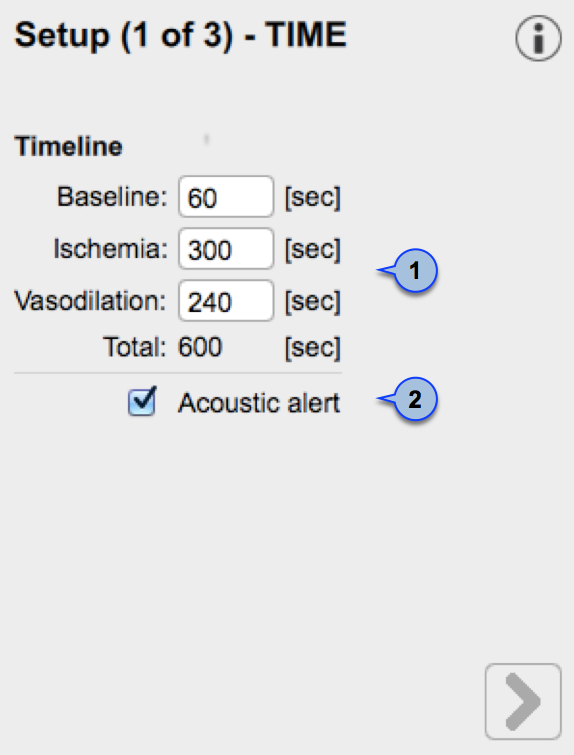Click the [sec] unit beside Baseline
Screen dimensions: 574x755
pyautogui.click(x=313, y=197)
